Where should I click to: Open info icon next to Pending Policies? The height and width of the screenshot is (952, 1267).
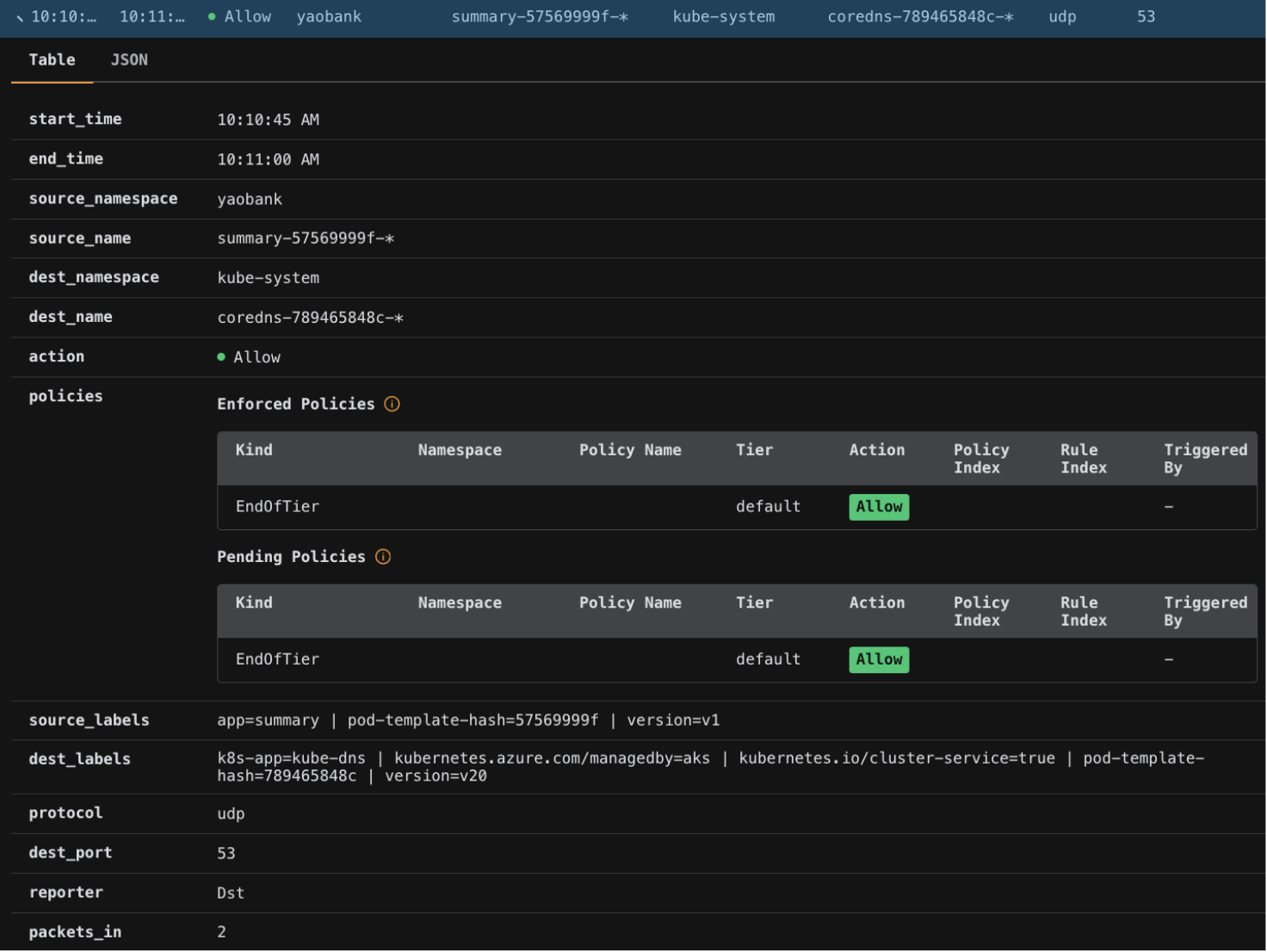click(383, 557)
